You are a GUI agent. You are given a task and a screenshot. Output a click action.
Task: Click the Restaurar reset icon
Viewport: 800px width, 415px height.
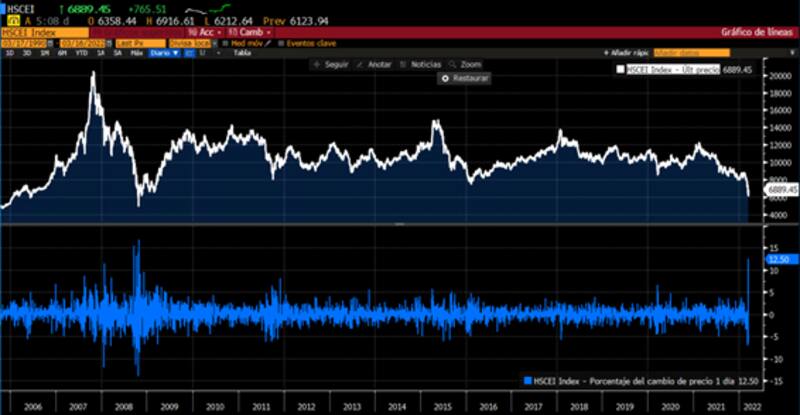click(x=446, y=78)
